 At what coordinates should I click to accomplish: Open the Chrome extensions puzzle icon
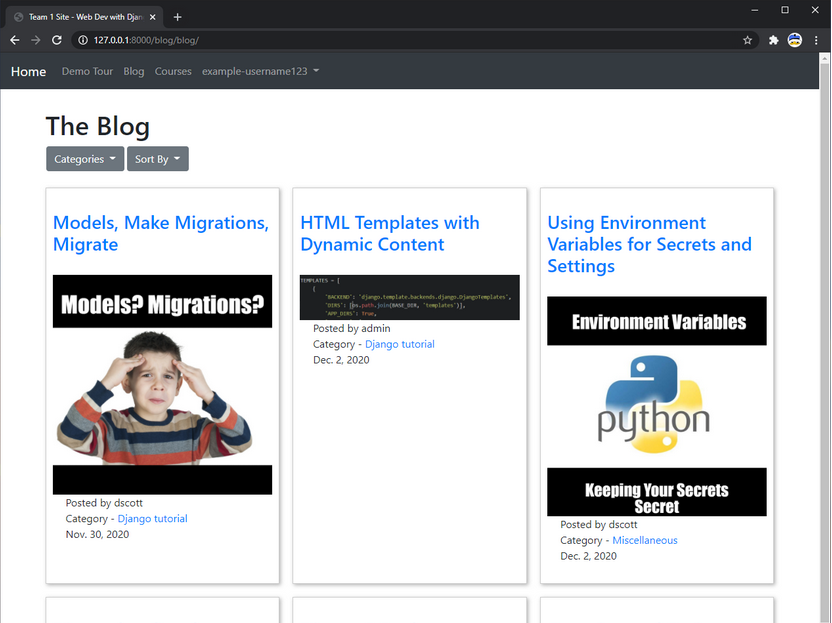click(x=773, y=40)
